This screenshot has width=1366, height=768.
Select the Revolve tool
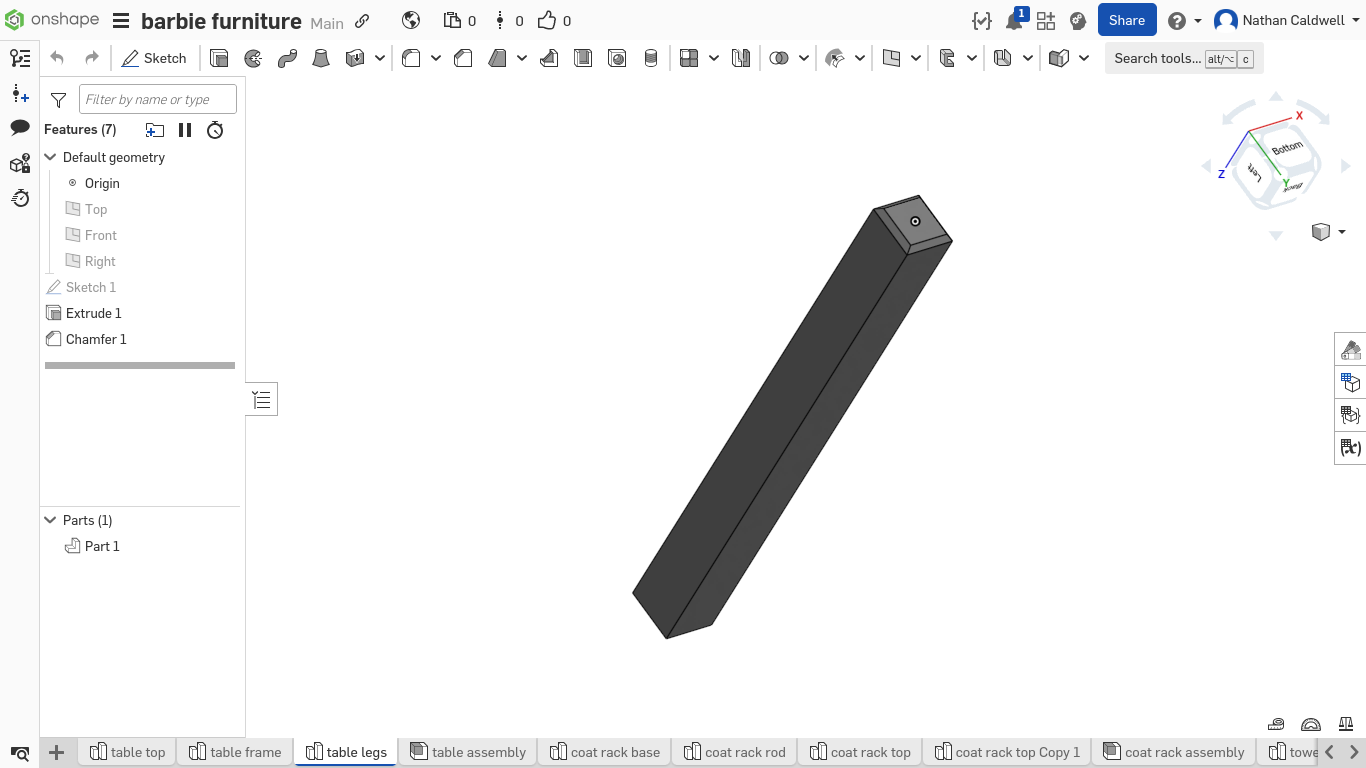pyautogui.click(x=253, y=58)
